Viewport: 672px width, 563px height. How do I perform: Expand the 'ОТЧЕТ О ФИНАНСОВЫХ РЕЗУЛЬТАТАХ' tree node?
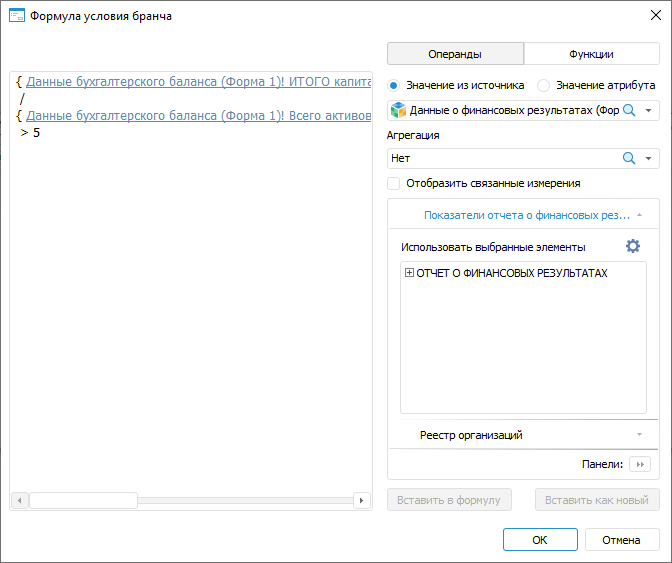(x=409, y=272)
